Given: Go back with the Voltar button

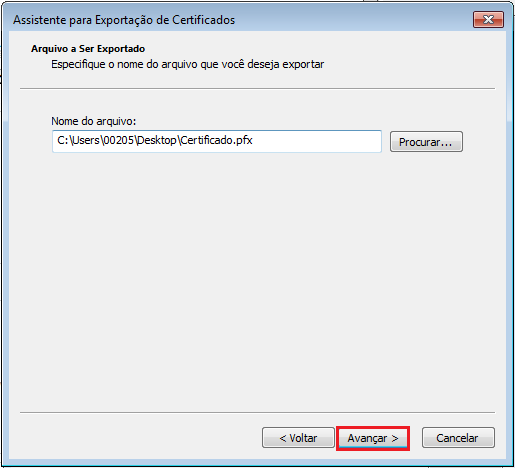Looking at the screenshot, I should tap(298, 438).
